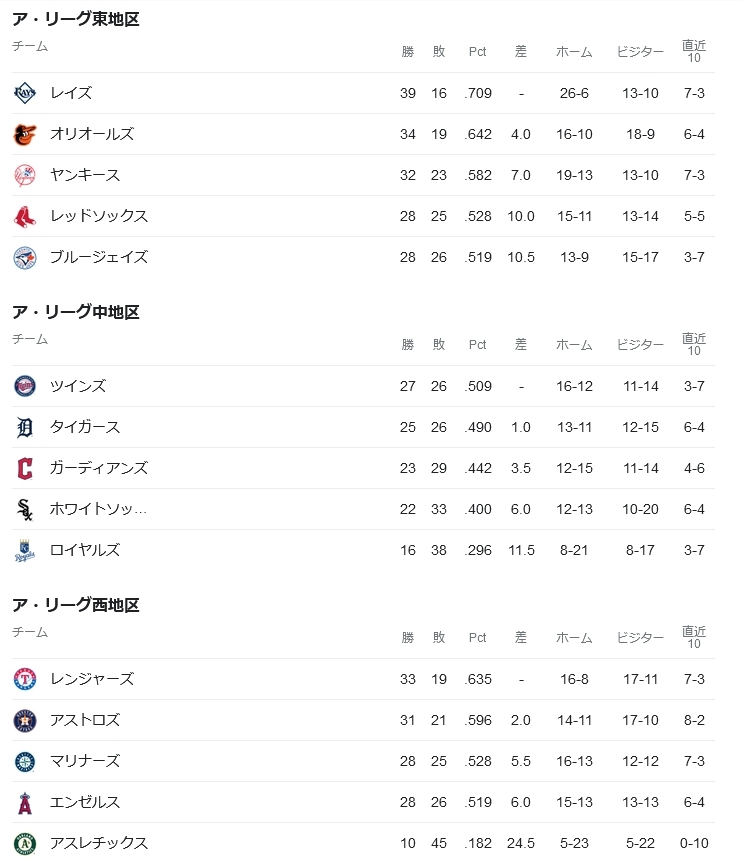The width and height of the screenshot is (743, 868).
Task: Open the truncated ホワイトソッ… team name
Action: click(x=99, y=509)
